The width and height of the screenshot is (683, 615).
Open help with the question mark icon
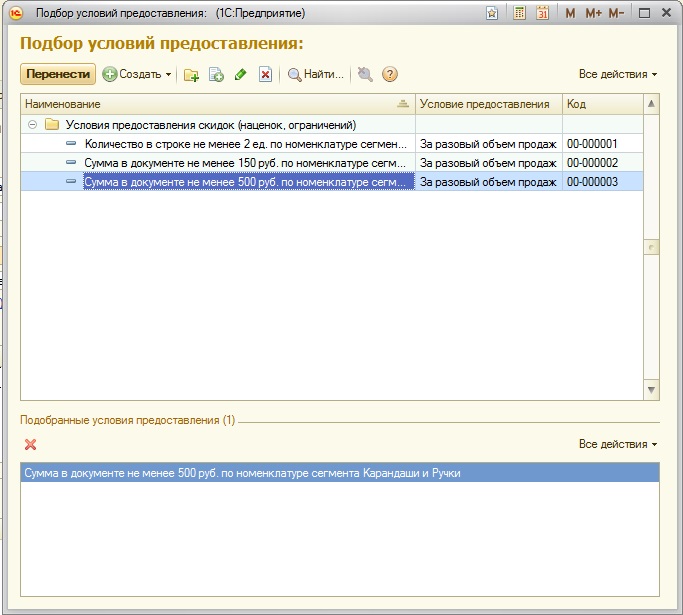pos(390,74)
